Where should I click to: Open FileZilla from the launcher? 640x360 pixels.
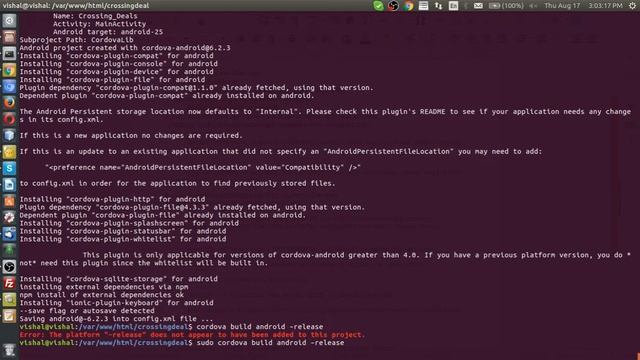tap(9, 283)
